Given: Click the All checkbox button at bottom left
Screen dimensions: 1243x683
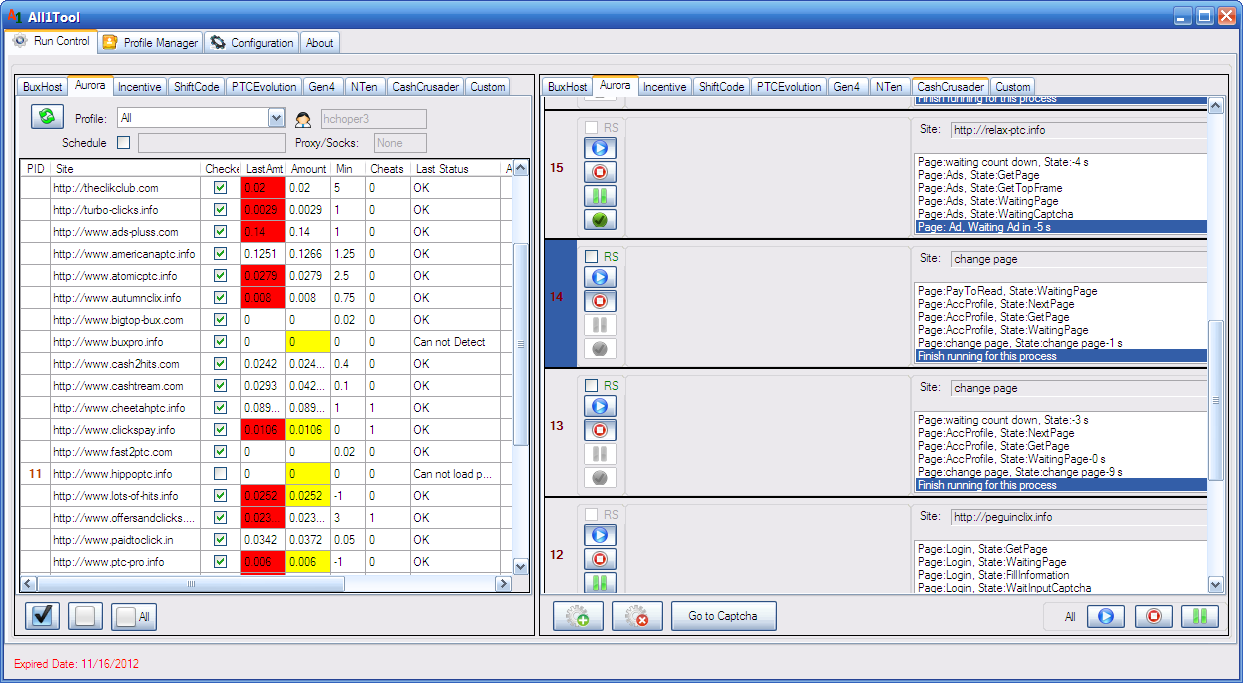Looking at the screenshot, I should coord(134,617).
